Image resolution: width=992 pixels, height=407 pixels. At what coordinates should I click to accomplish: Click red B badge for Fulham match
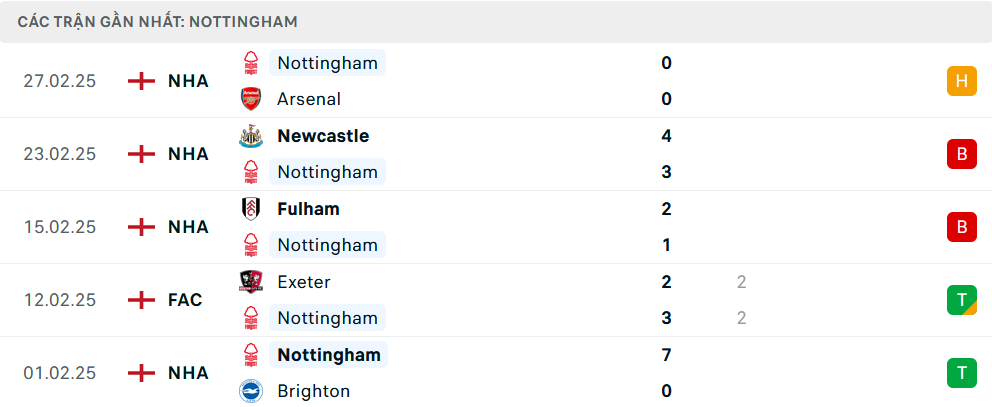(961, 227)
